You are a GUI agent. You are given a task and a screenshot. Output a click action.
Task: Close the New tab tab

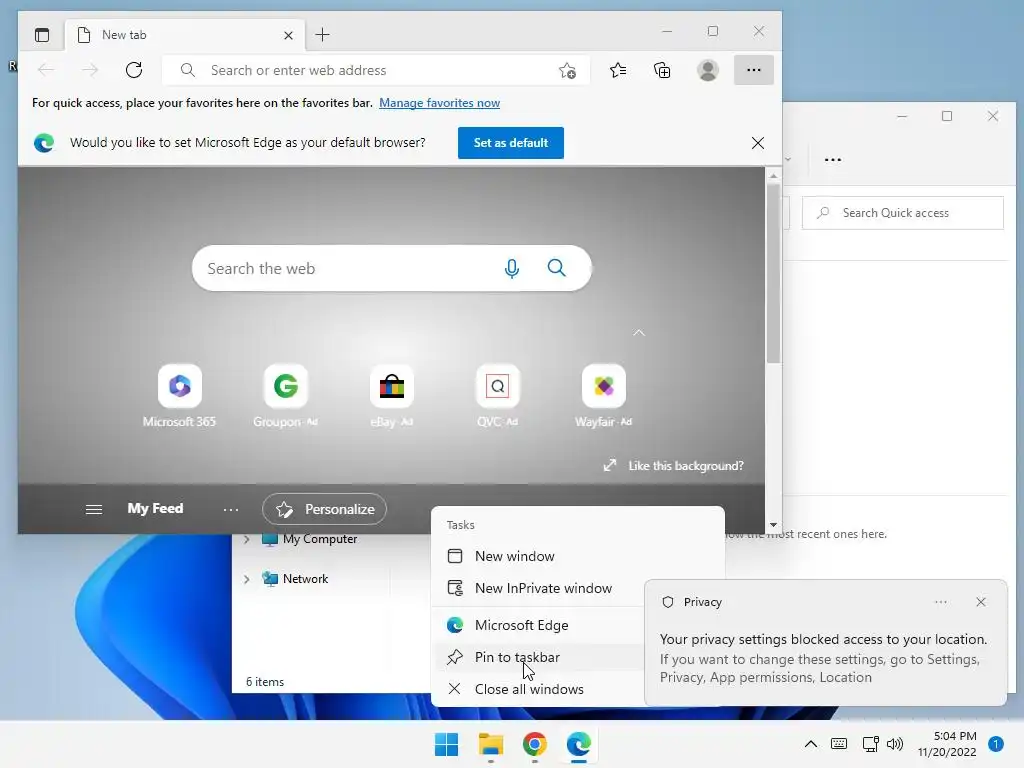point(288,35)
